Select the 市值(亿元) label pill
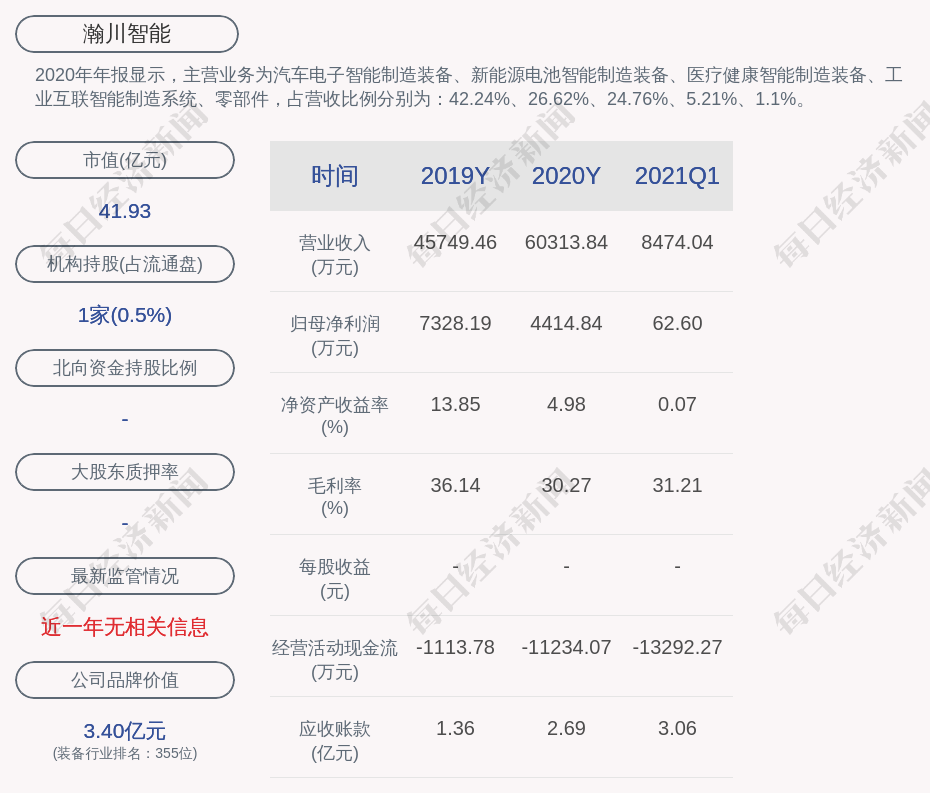This screenshot has width=930, height=793. (125, 160)
